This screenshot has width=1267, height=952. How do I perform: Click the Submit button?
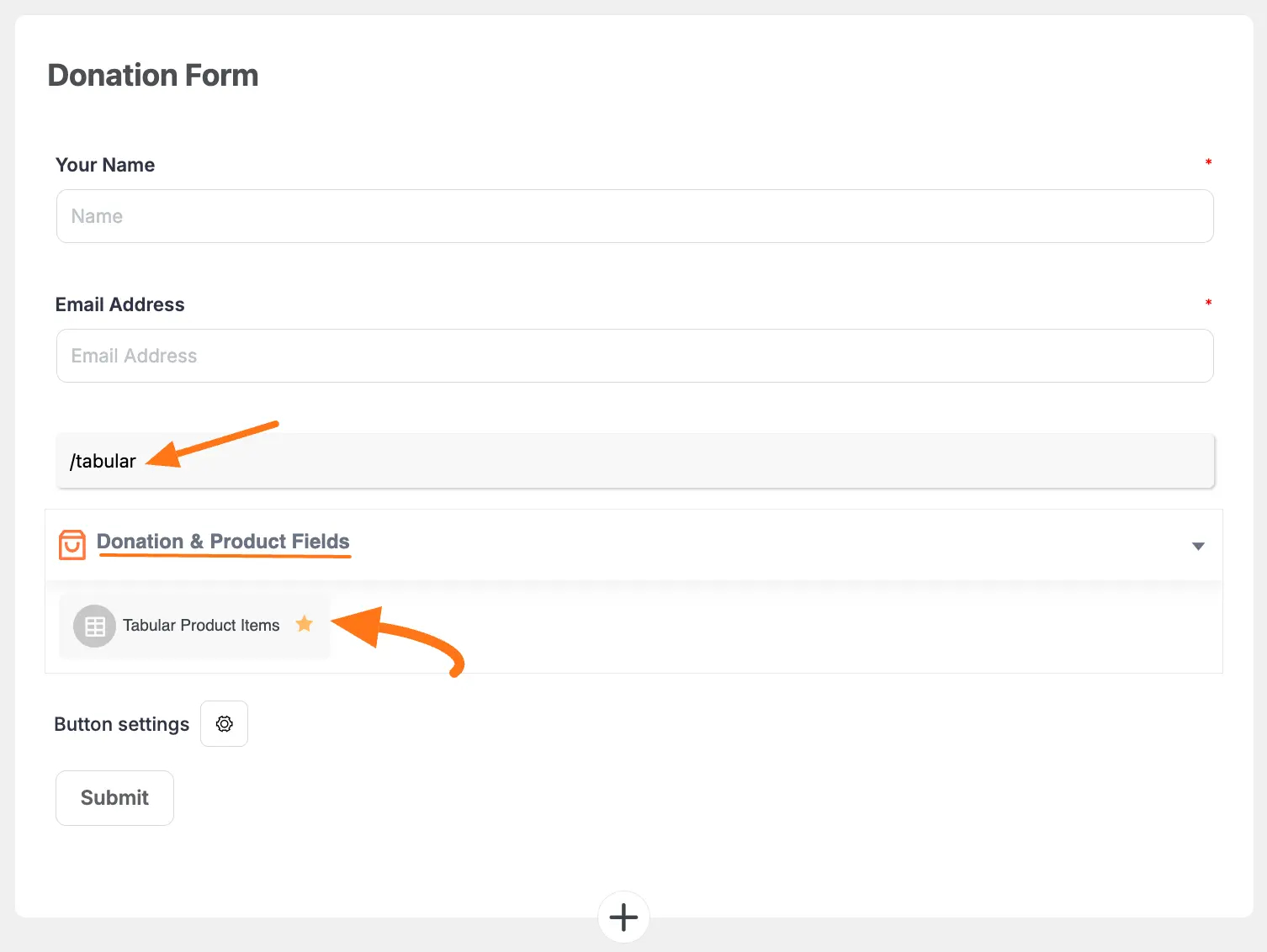point(114,797)
